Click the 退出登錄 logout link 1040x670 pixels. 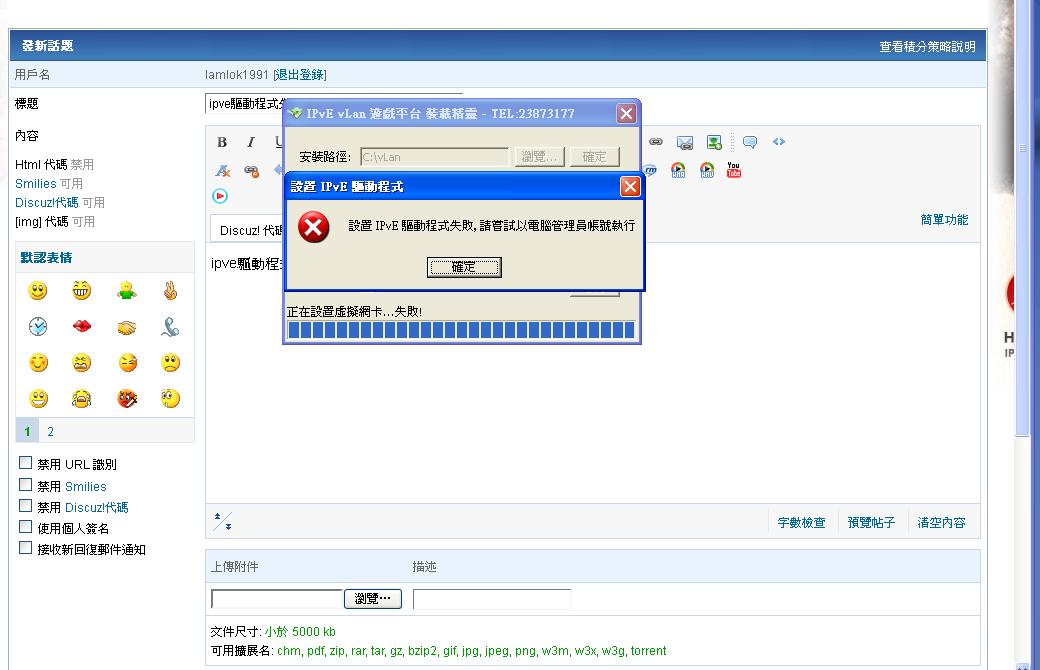[x=300, y=74]
